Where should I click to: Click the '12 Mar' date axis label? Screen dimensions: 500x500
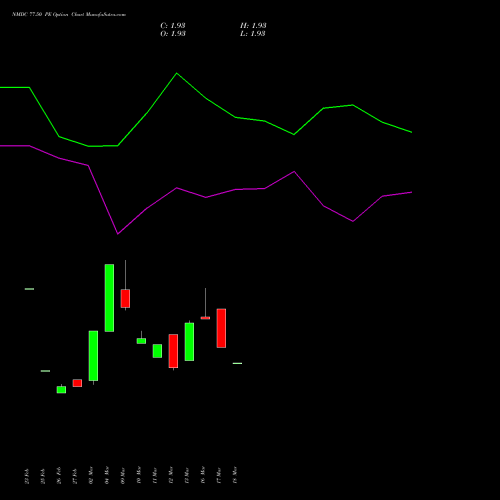coord(171,475)
